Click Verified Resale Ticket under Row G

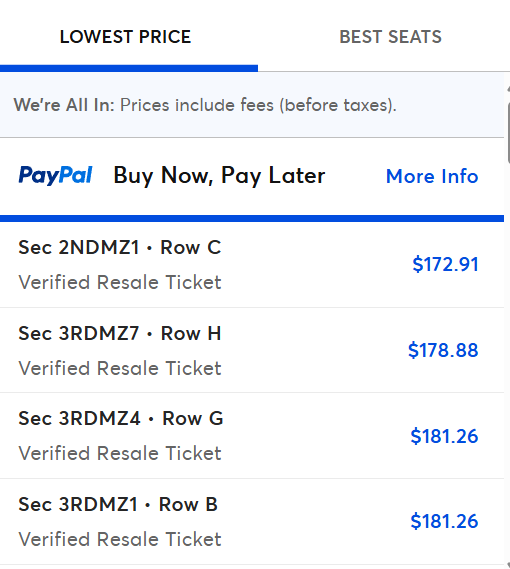[120, 454]
